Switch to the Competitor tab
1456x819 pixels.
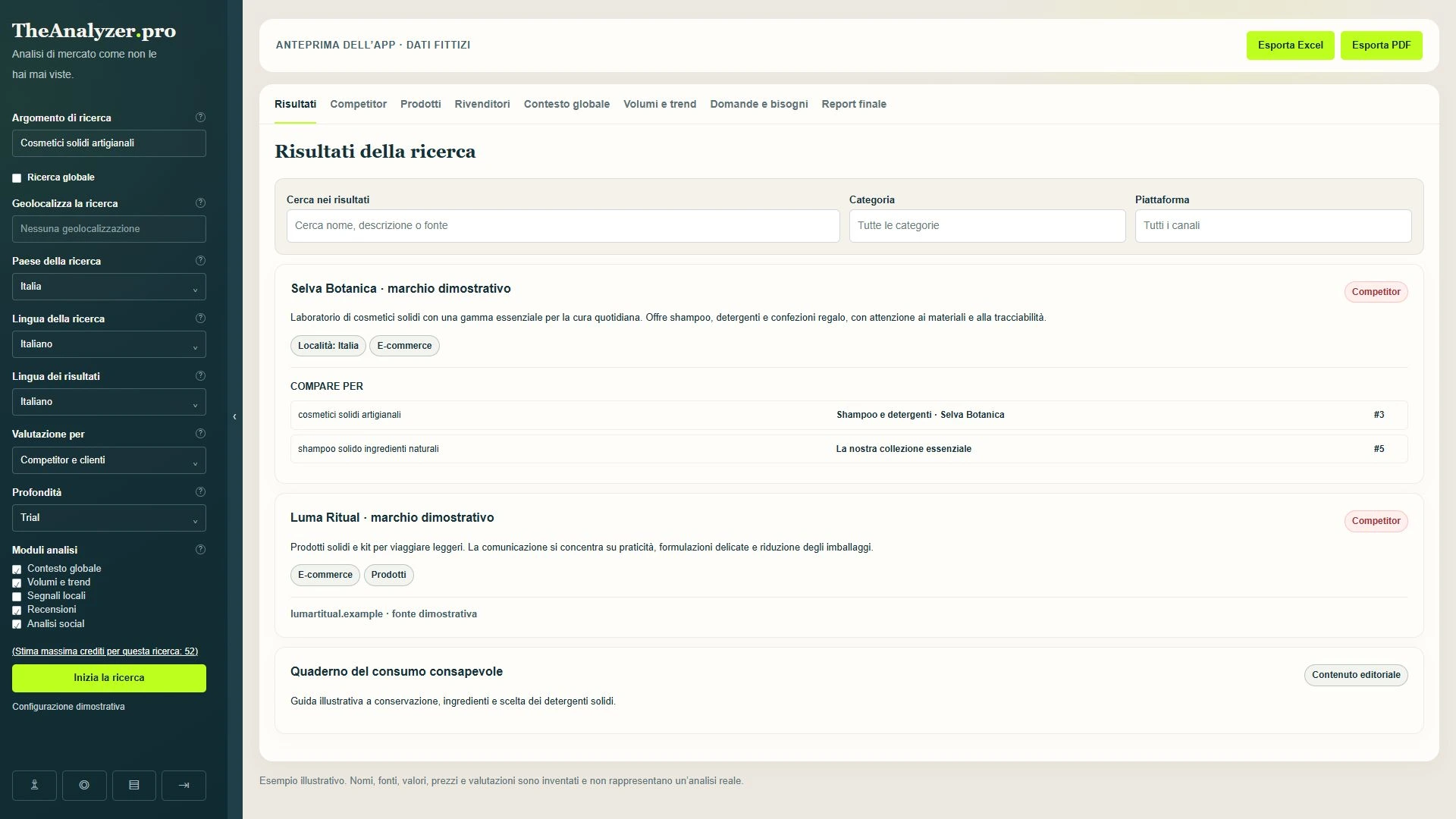pyautogui.click(x=358, y=105)
